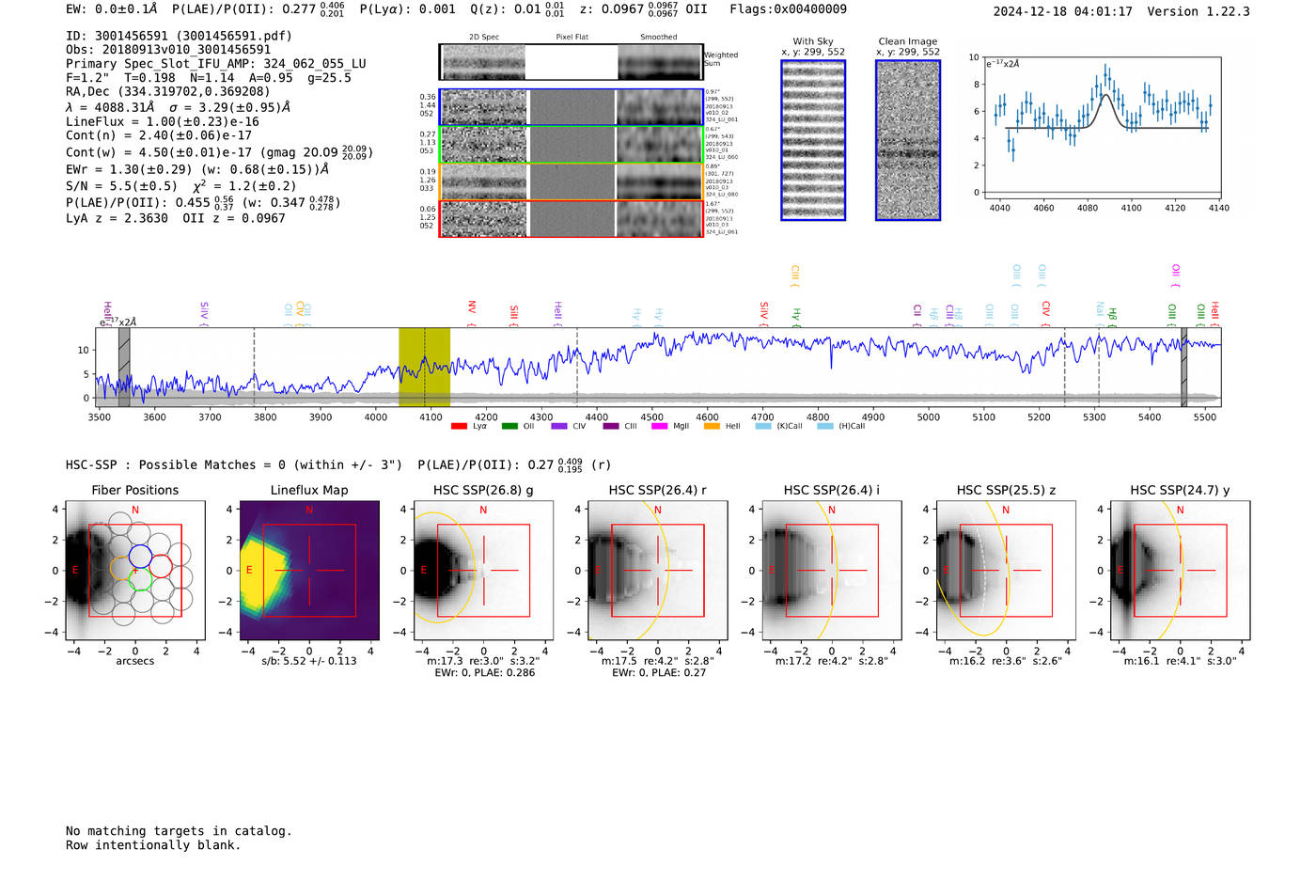Click the dashed vertical line near 4365 Å
The image size is (1316, 896).
pyautogui.click(x=577, y=367)
